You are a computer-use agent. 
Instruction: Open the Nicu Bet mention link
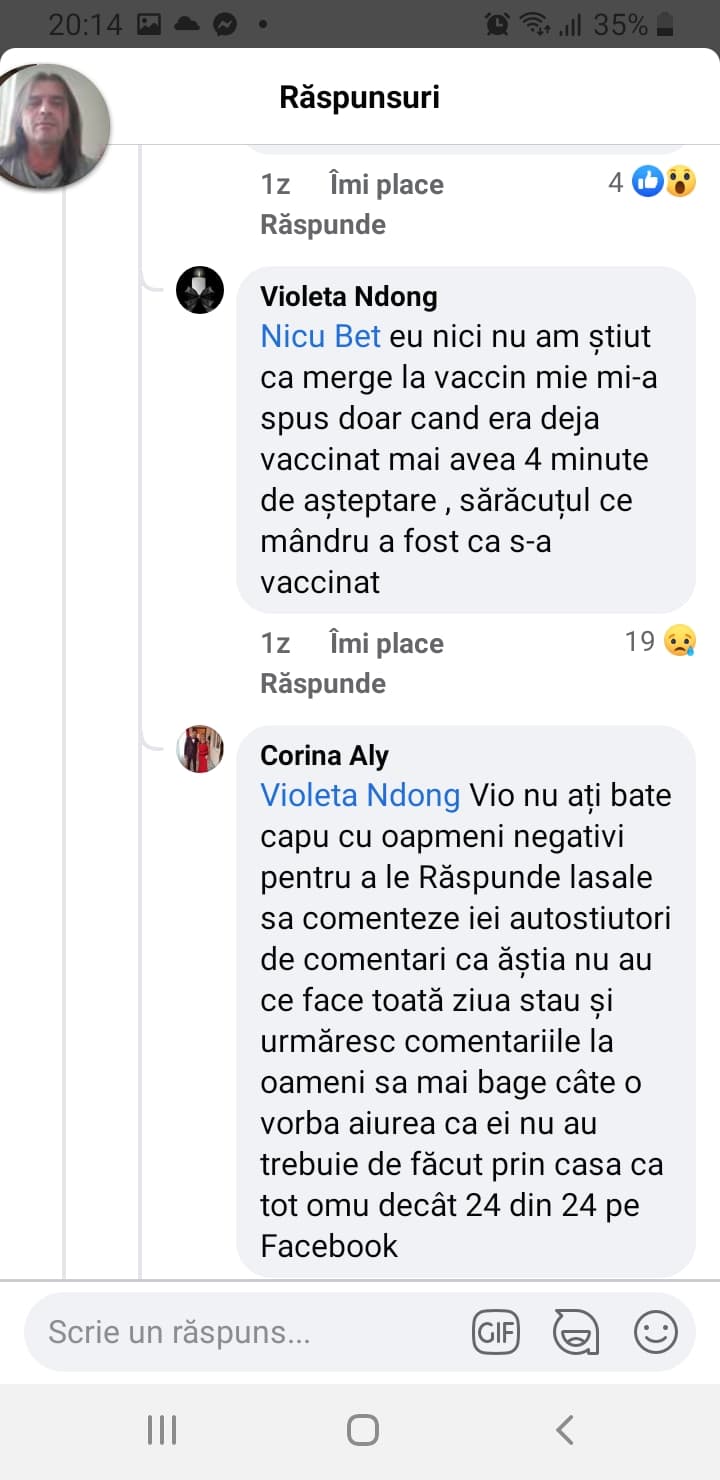click(320, 336)
